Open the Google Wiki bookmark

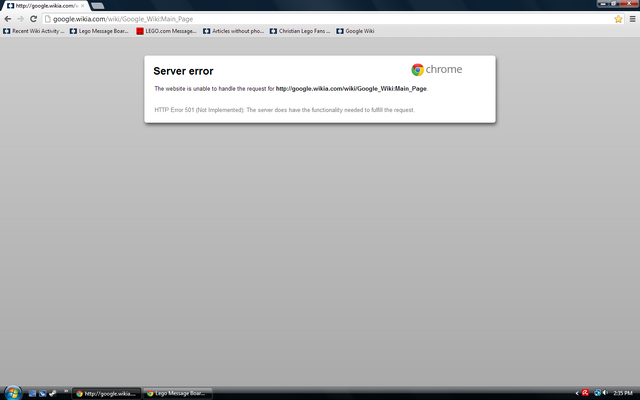355,31
